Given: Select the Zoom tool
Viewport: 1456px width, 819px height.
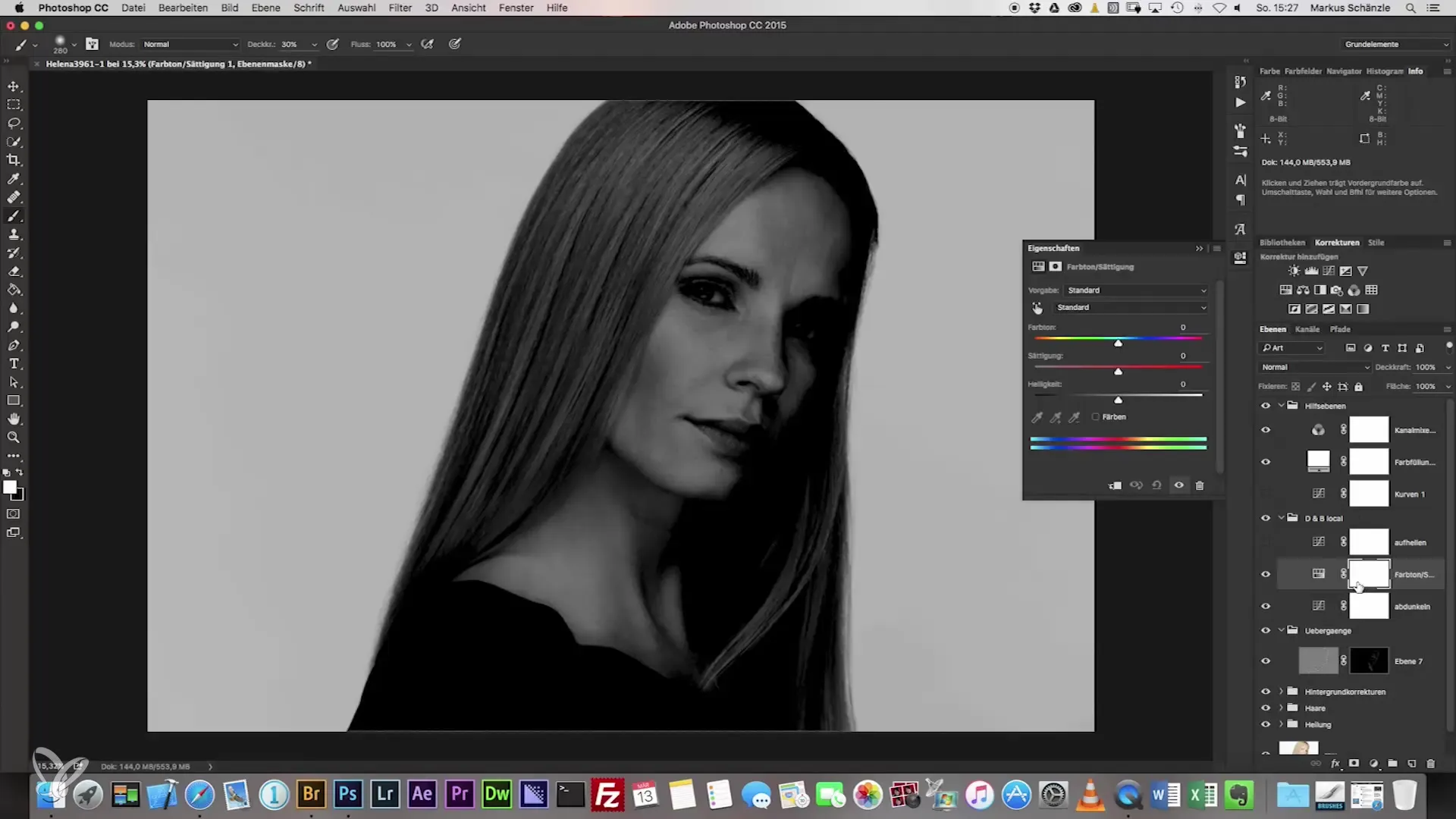Looking at the screenshot, I should pyautogui.click(x=14, y=438).
